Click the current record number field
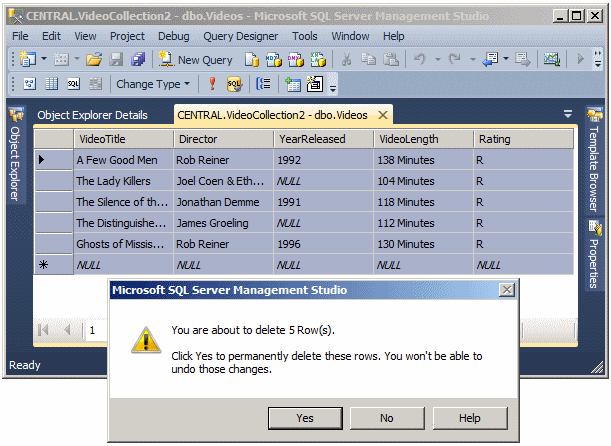The height and width of the screenshot is (446, 611). pyautogui.click(x=97, y=330)
